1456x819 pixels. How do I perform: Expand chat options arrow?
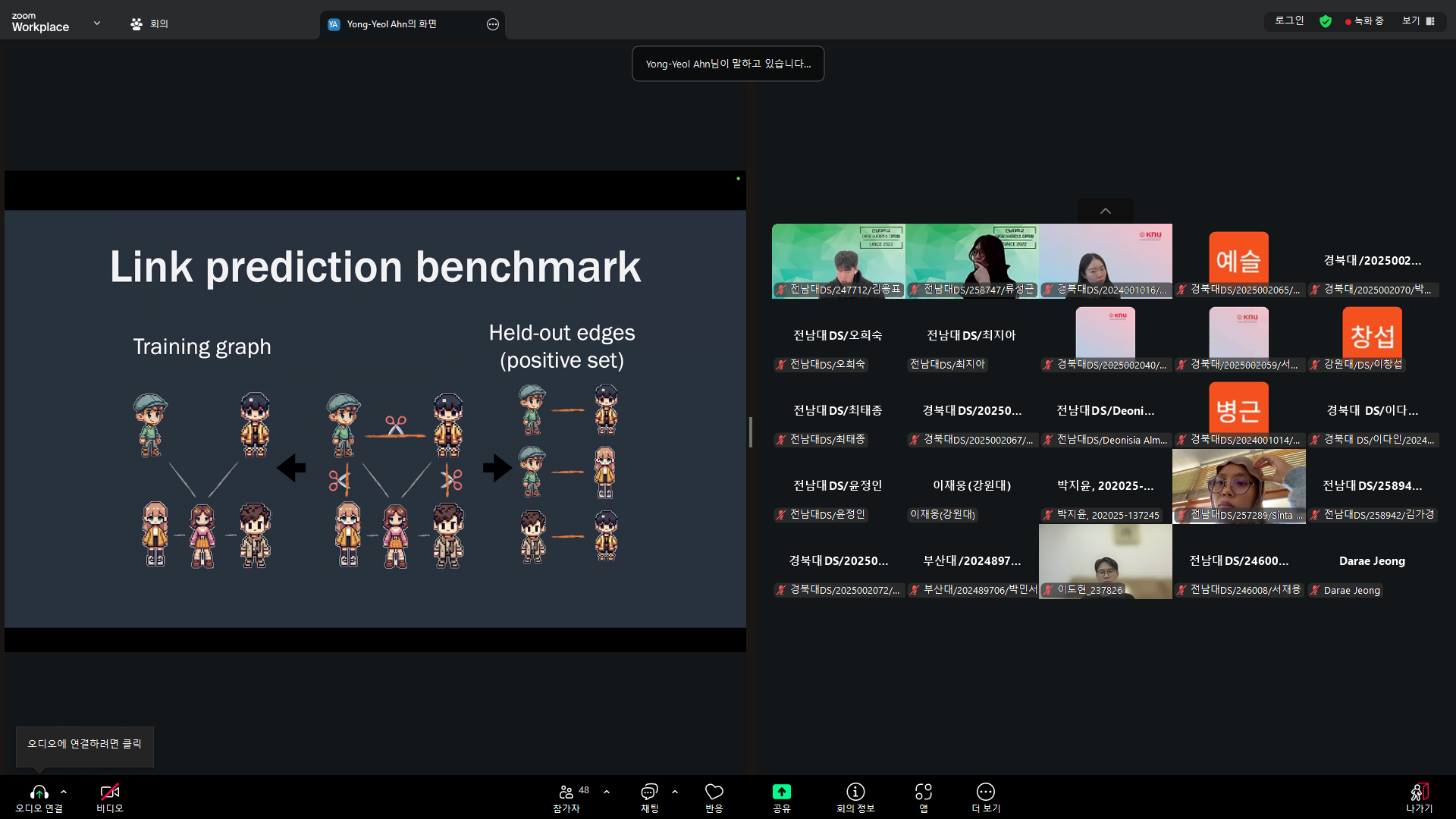[675, 792]
